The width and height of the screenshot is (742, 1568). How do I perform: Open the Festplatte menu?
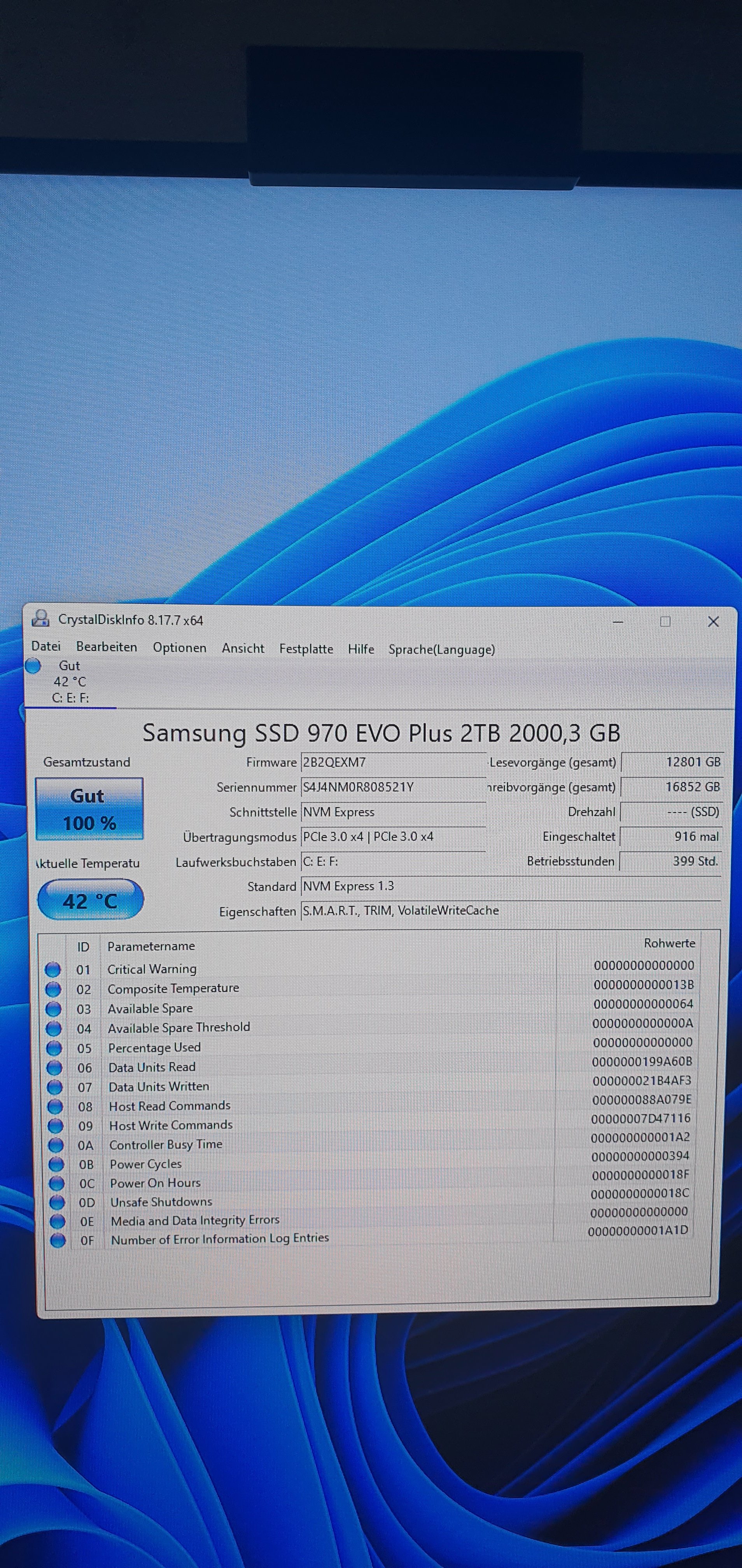click(306, 649)
